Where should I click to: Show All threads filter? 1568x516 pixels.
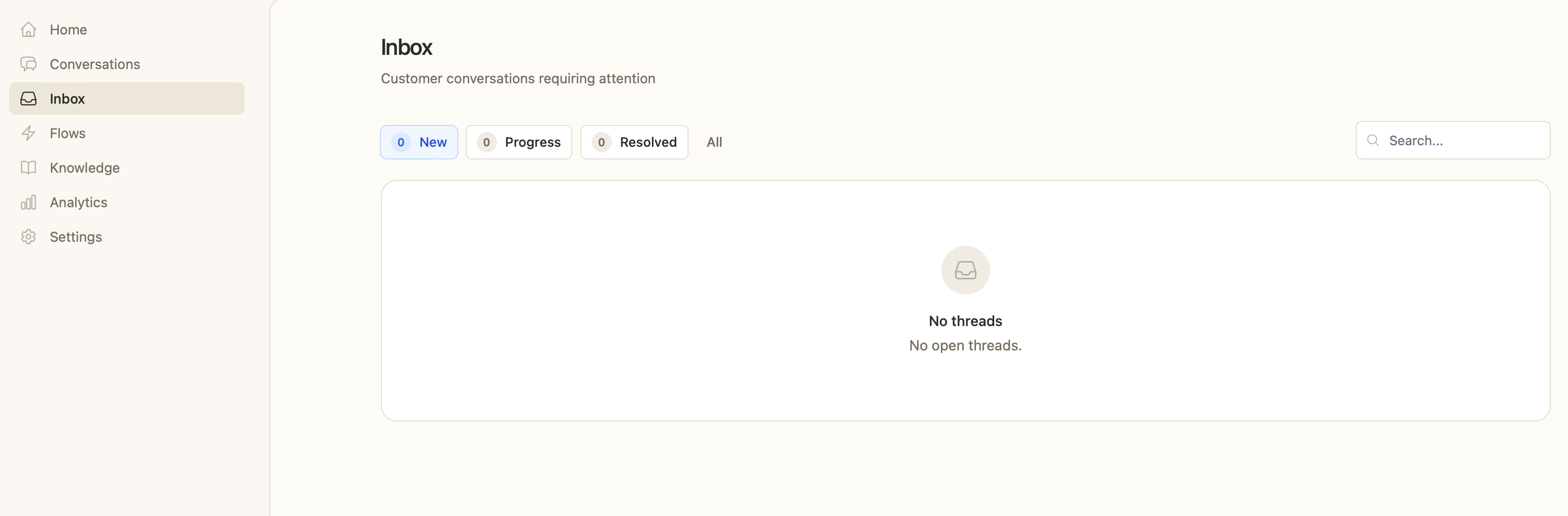click(714, 142)
